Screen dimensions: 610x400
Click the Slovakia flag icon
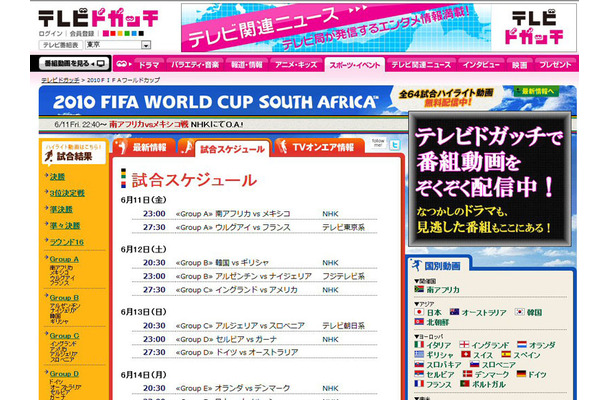419,365
